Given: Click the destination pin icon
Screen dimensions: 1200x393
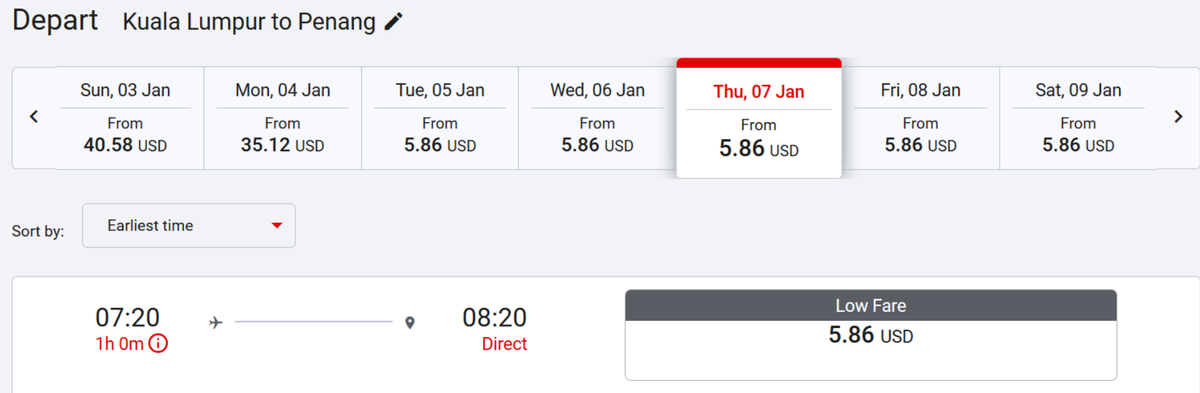Looking at the screenshot, I should pyautogui.click(x=409, y=322).
